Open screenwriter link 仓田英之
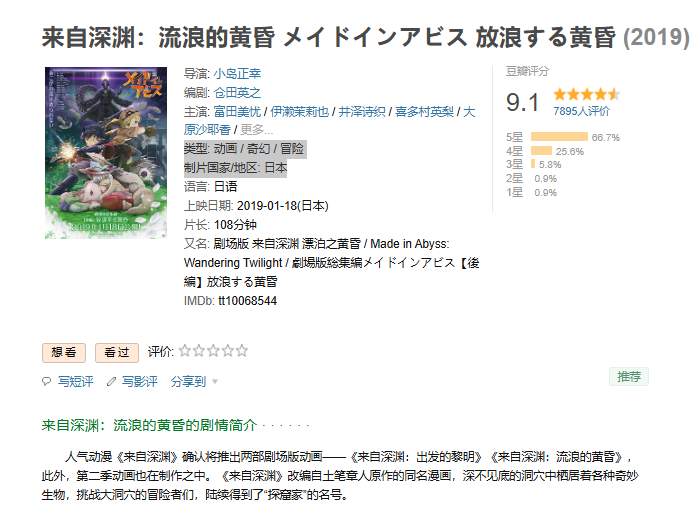Screen dimensions: 694x510 click(238, 93)
